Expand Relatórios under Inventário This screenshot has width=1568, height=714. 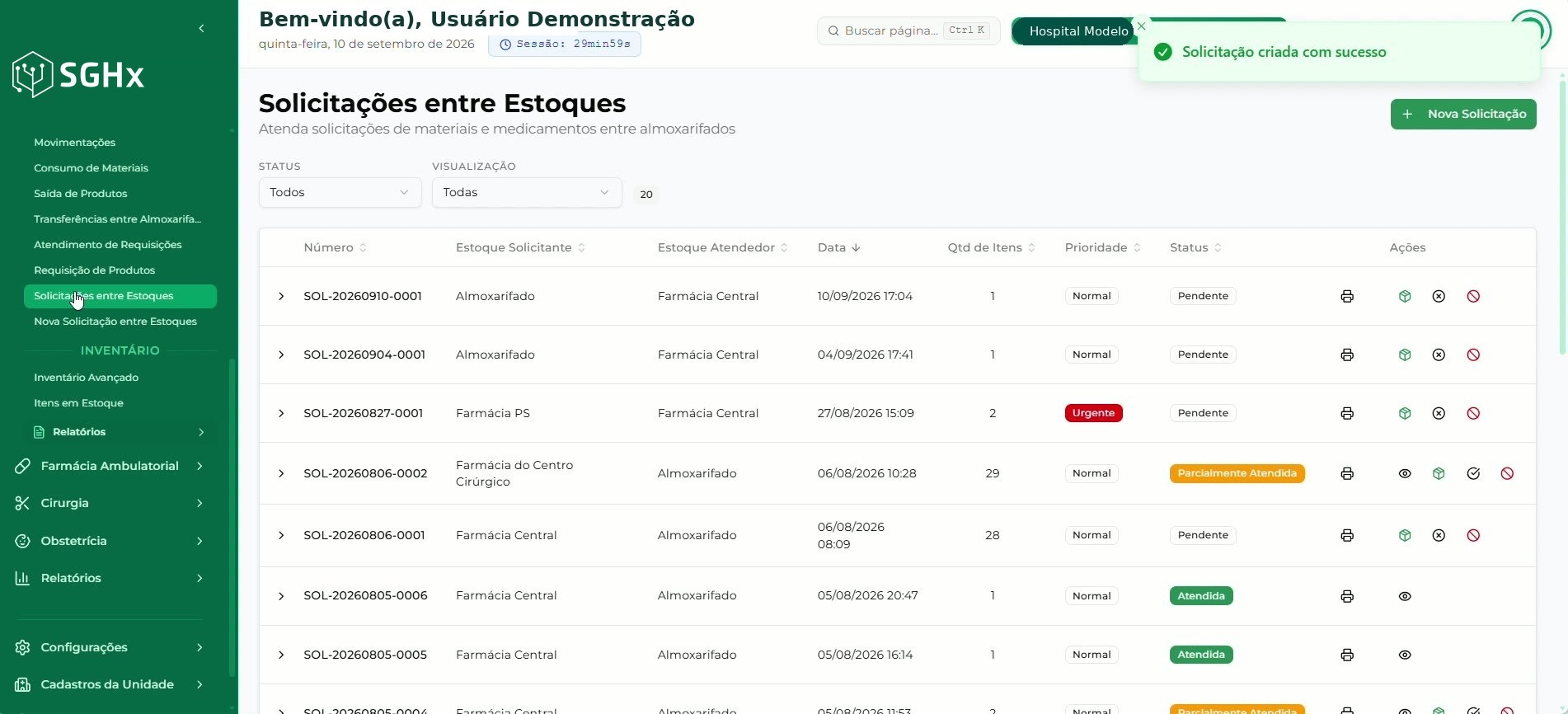[120, 432]
